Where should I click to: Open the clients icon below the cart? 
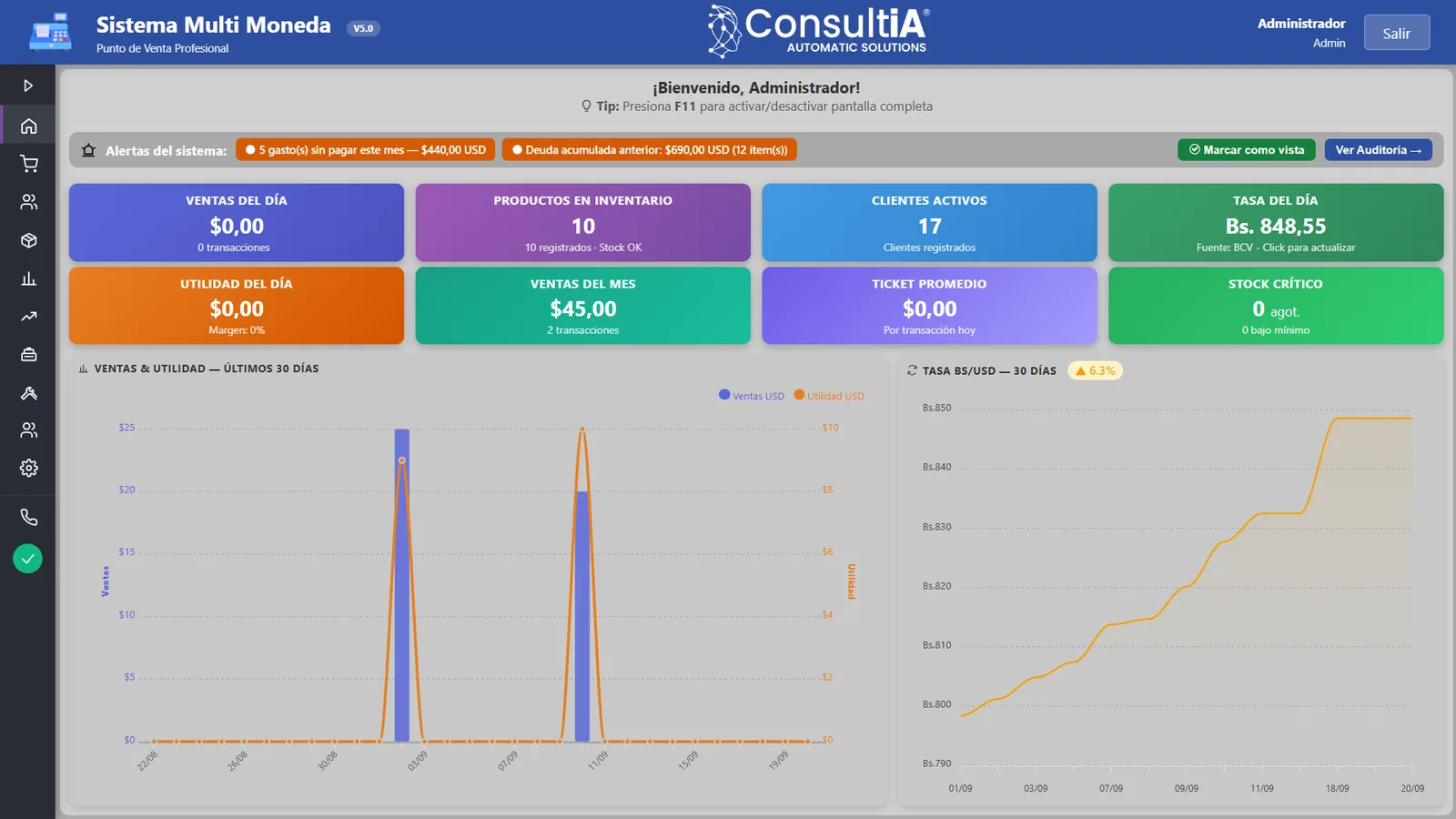(x=28, y=202)
